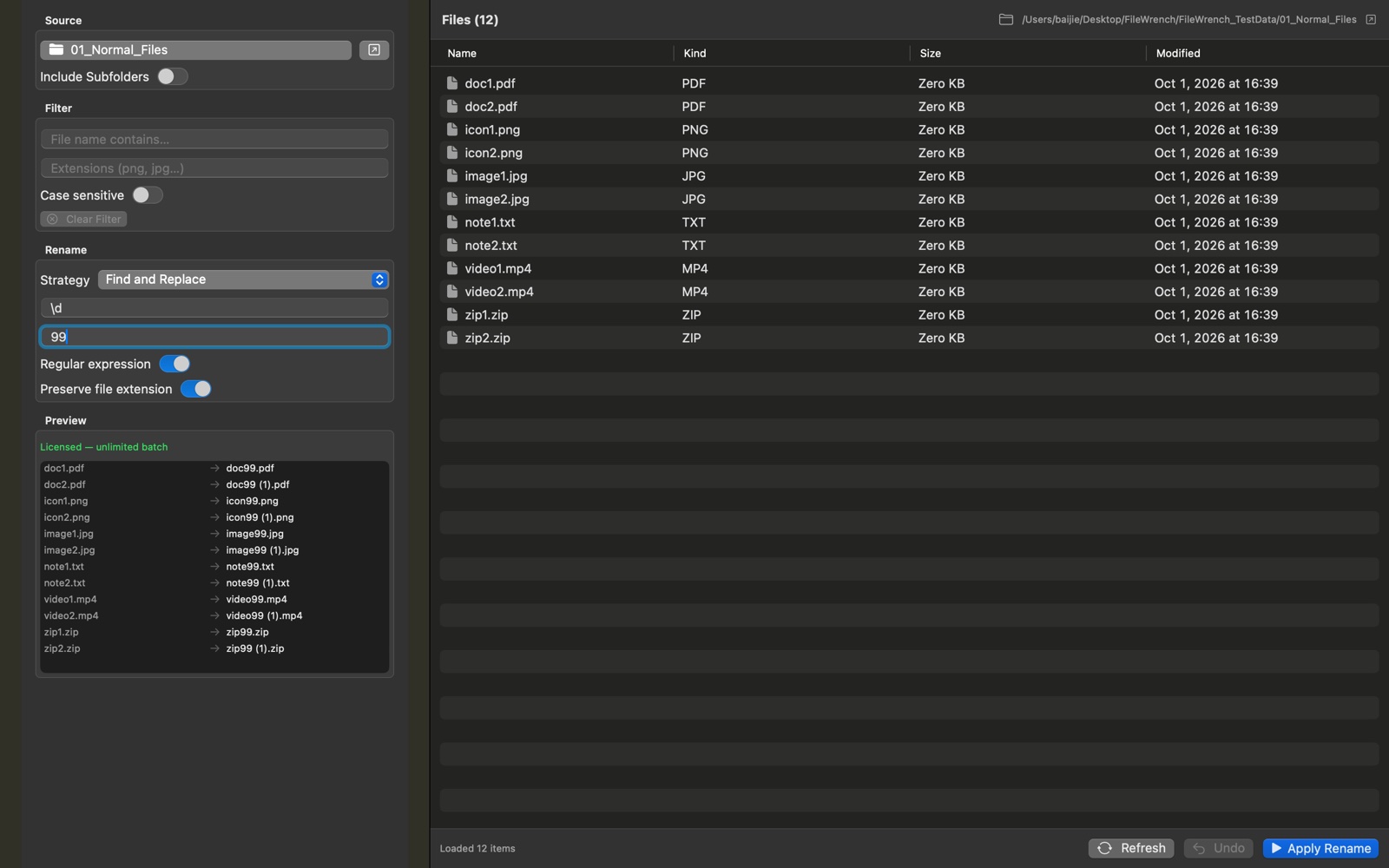The height and width of the screenshot is (868, 1389).
Task: Select the video1.mp4 file name
Action: (497, 268)
